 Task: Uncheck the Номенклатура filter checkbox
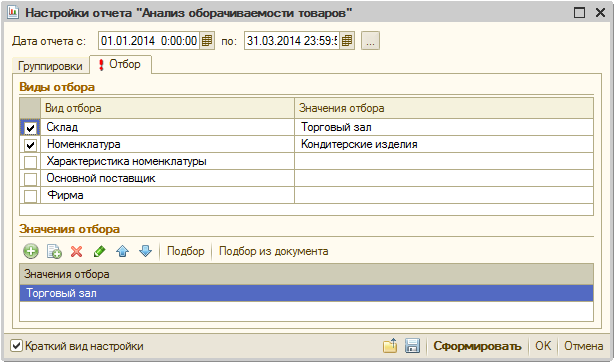click(x=31, y=145)
